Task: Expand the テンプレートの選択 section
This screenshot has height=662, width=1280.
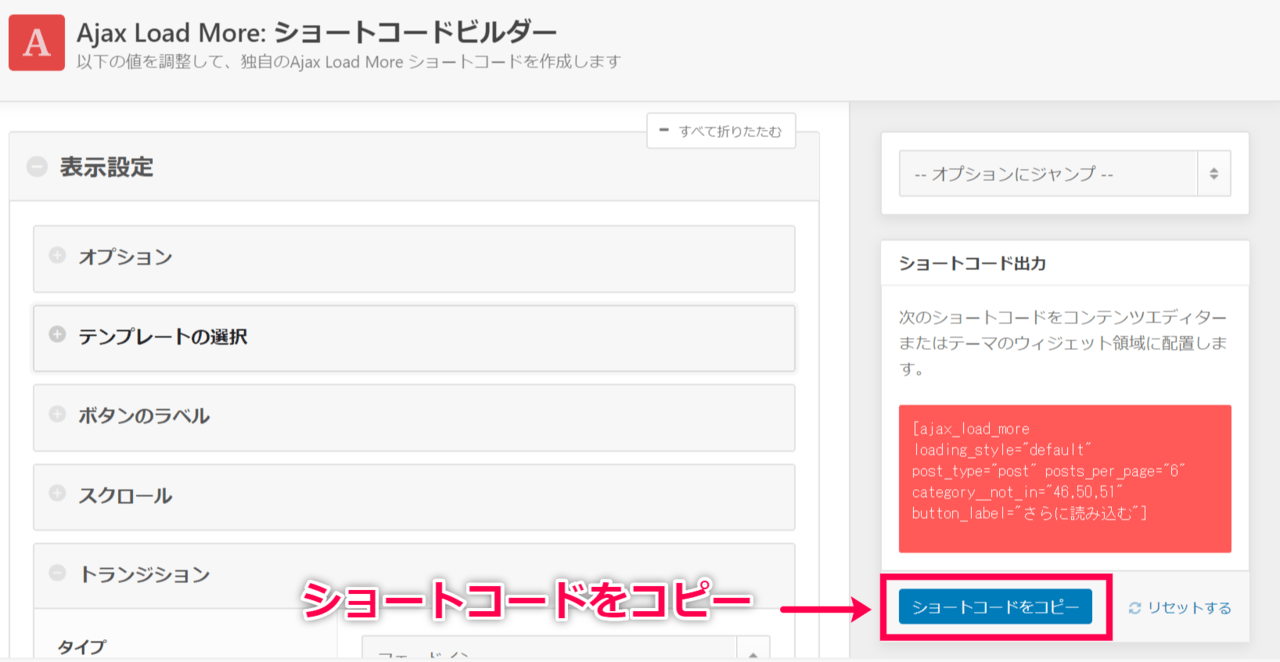Action: [x=414, y=337]
